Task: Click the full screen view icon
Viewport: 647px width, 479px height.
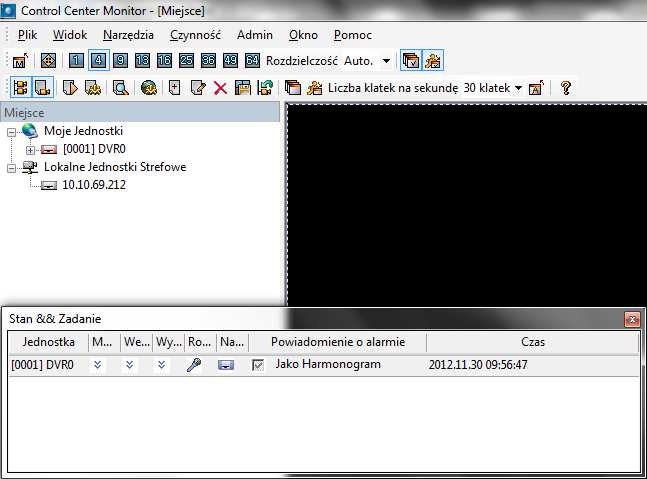Action: point(49,61)
